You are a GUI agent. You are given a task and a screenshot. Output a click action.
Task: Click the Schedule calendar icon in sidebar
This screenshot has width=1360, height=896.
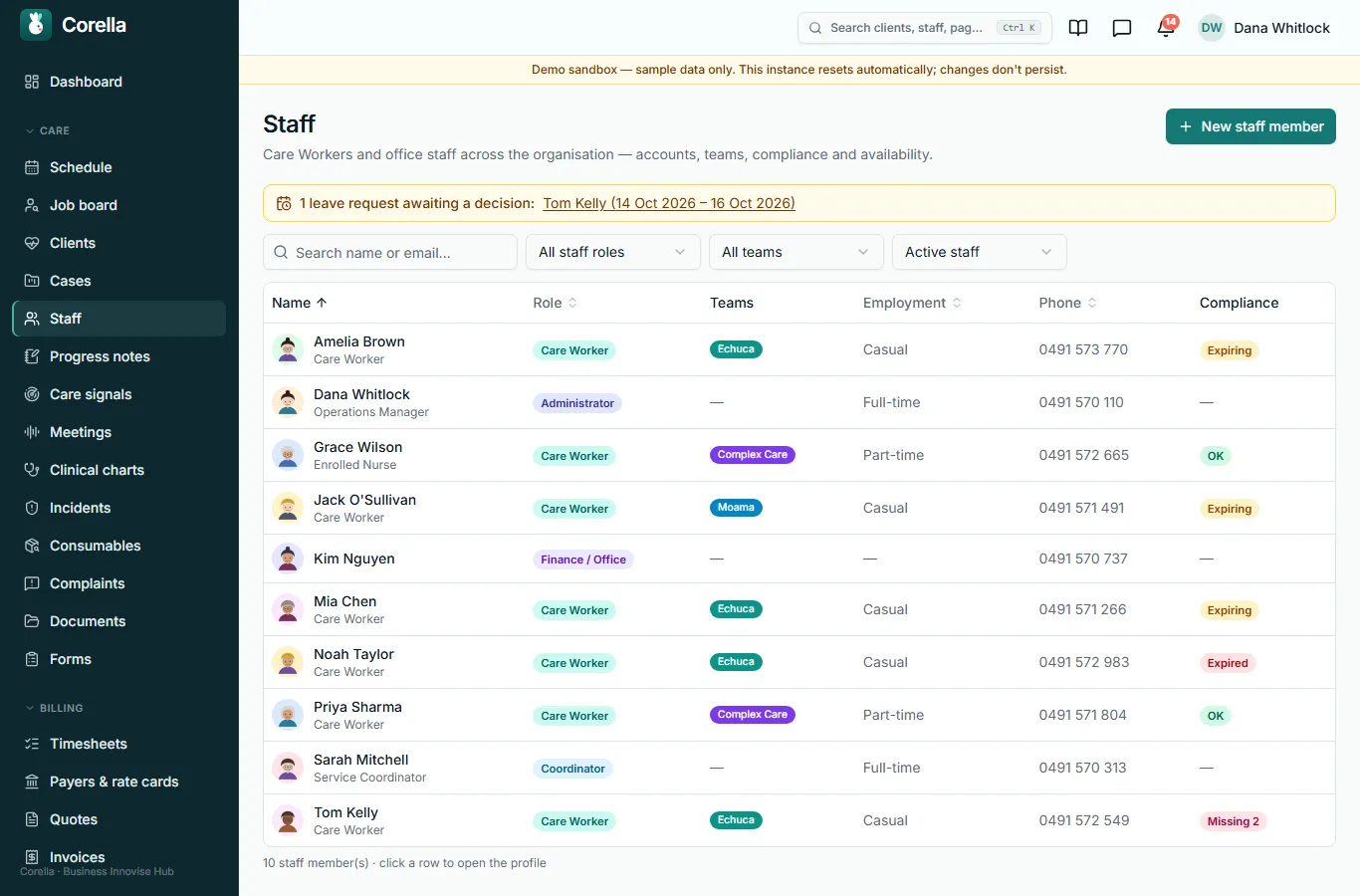(32, 167)
